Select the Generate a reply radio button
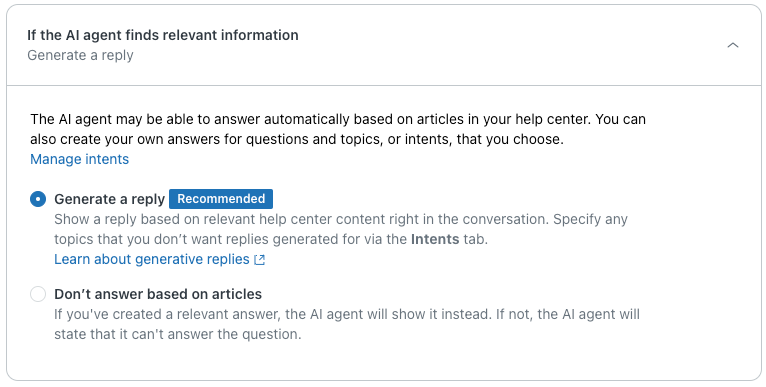The height and width of the screenshot is (387, 766). (38, 199)
